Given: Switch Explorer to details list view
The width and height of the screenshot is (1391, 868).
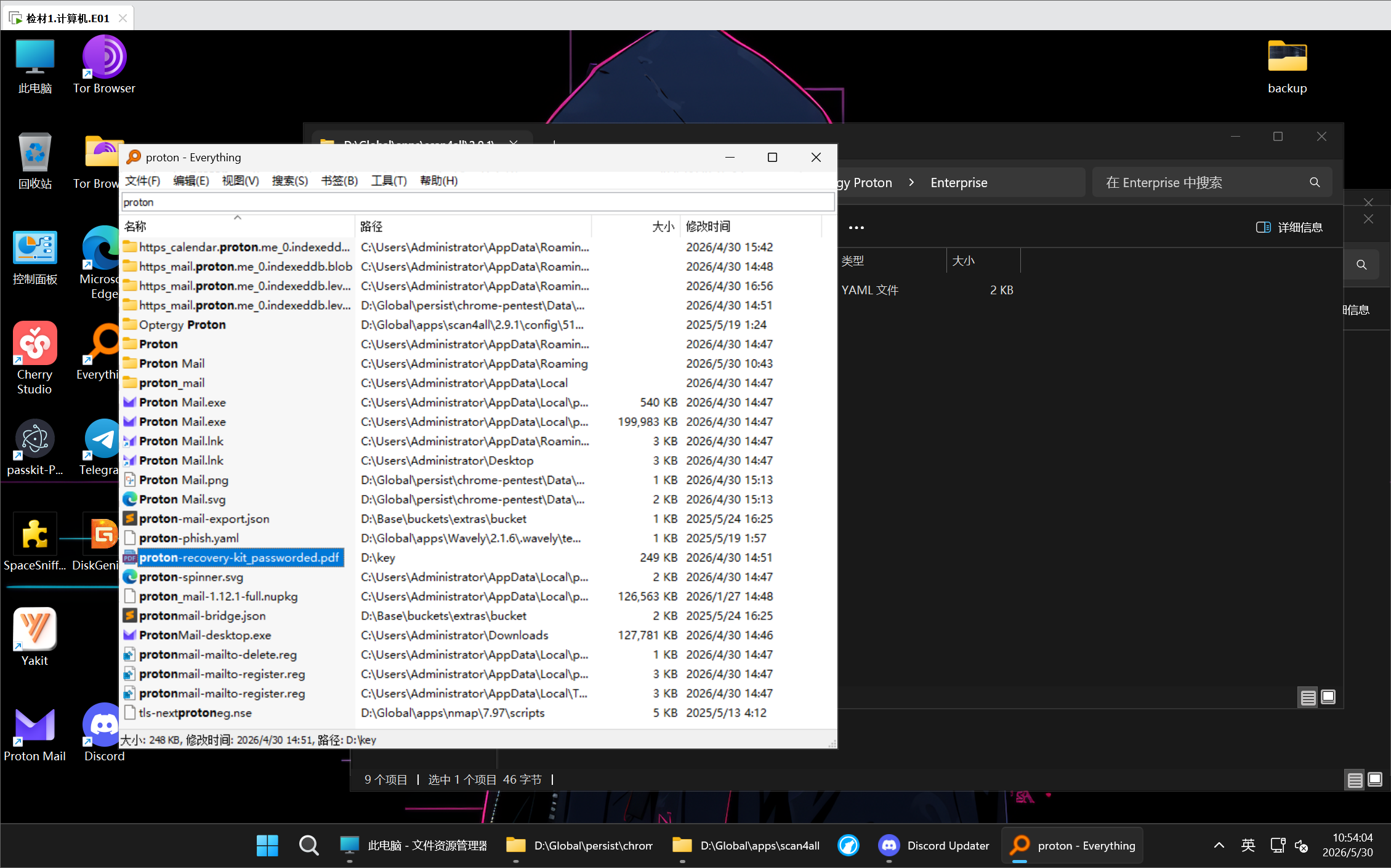Looking at the screenshot, I should [x=1308, y=697].
